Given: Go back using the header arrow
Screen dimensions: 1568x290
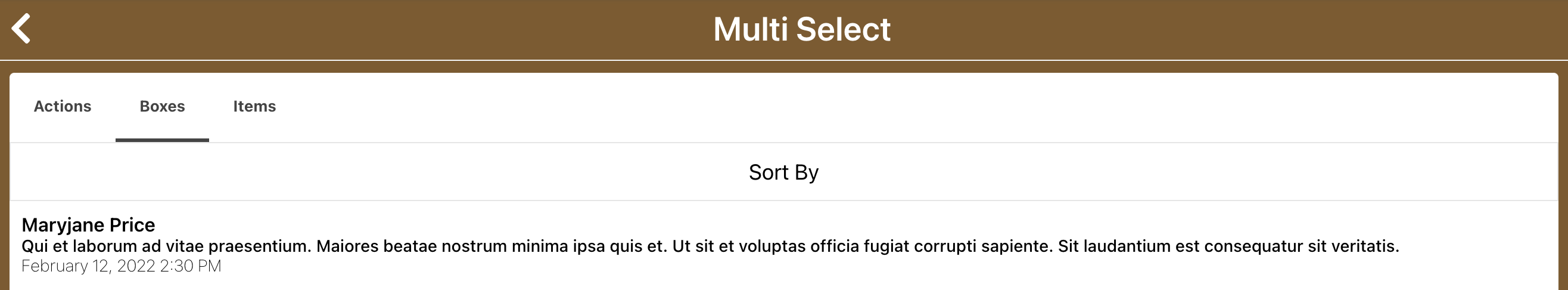Looking at the screenshot, I should [21, 29].
